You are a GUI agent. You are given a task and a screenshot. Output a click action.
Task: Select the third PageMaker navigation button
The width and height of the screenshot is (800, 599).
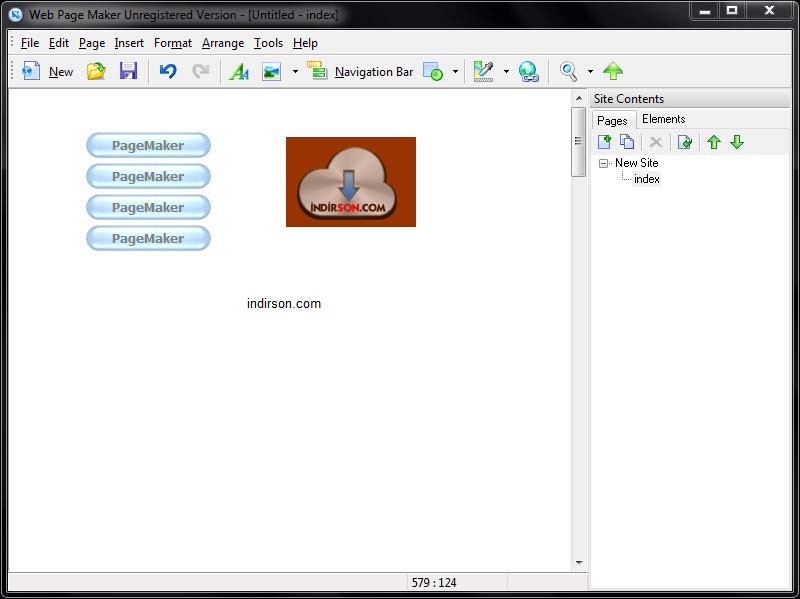click(148, 207)
